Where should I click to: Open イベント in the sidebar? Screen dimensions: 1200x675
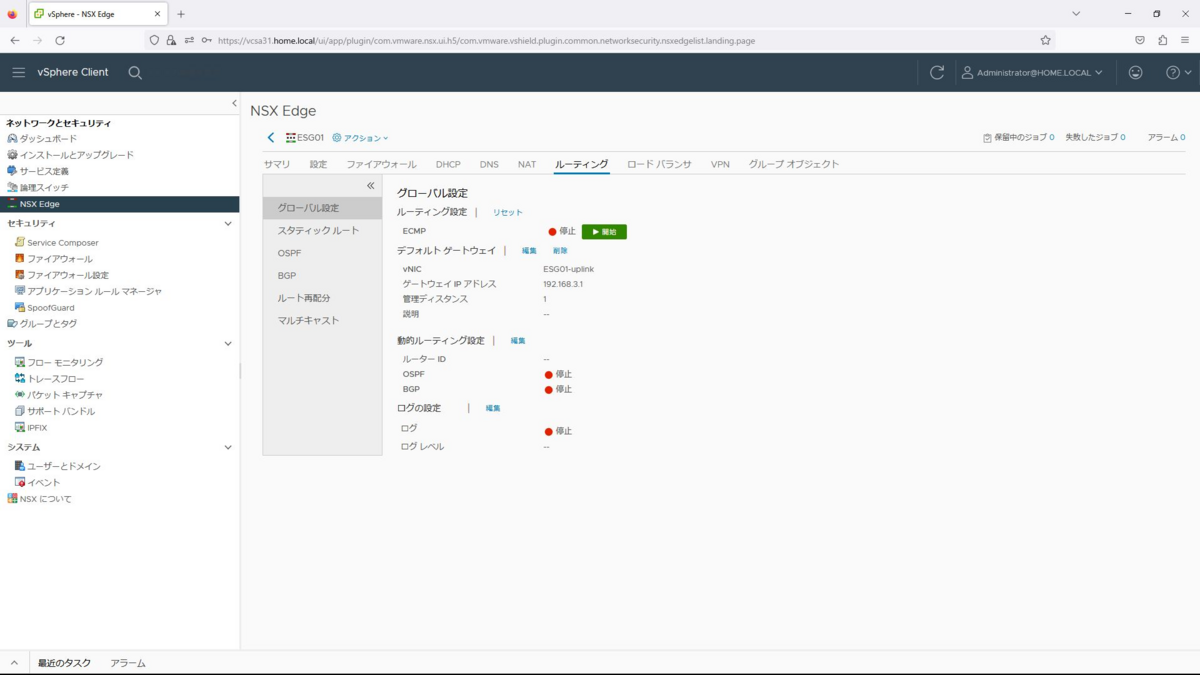[43, 483]
